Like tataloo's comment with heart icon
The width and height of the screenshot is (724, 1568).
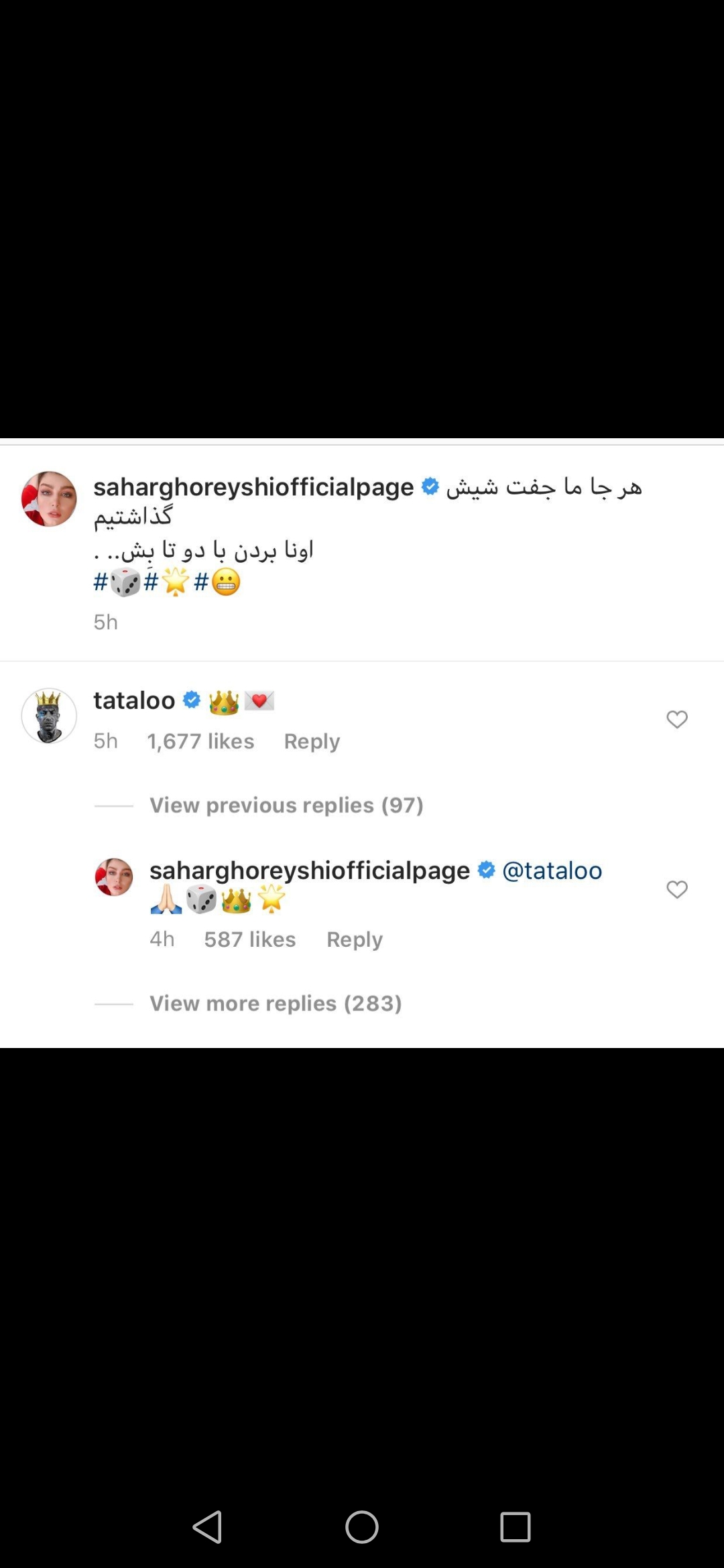point(677,719)
